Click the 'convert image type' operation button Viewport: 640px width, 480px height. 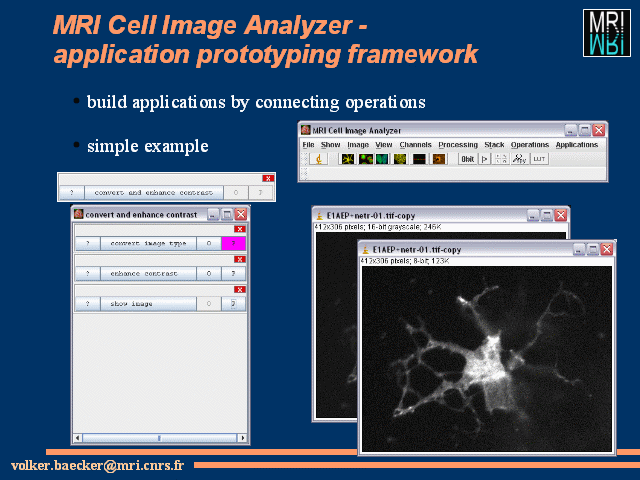148,243
